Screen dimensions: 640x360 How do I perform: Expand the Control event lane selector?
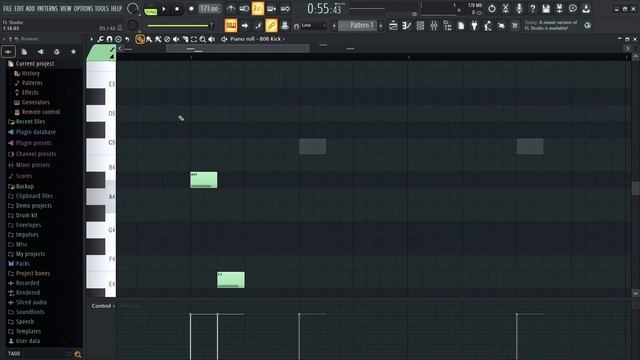(x=103, y=306)
